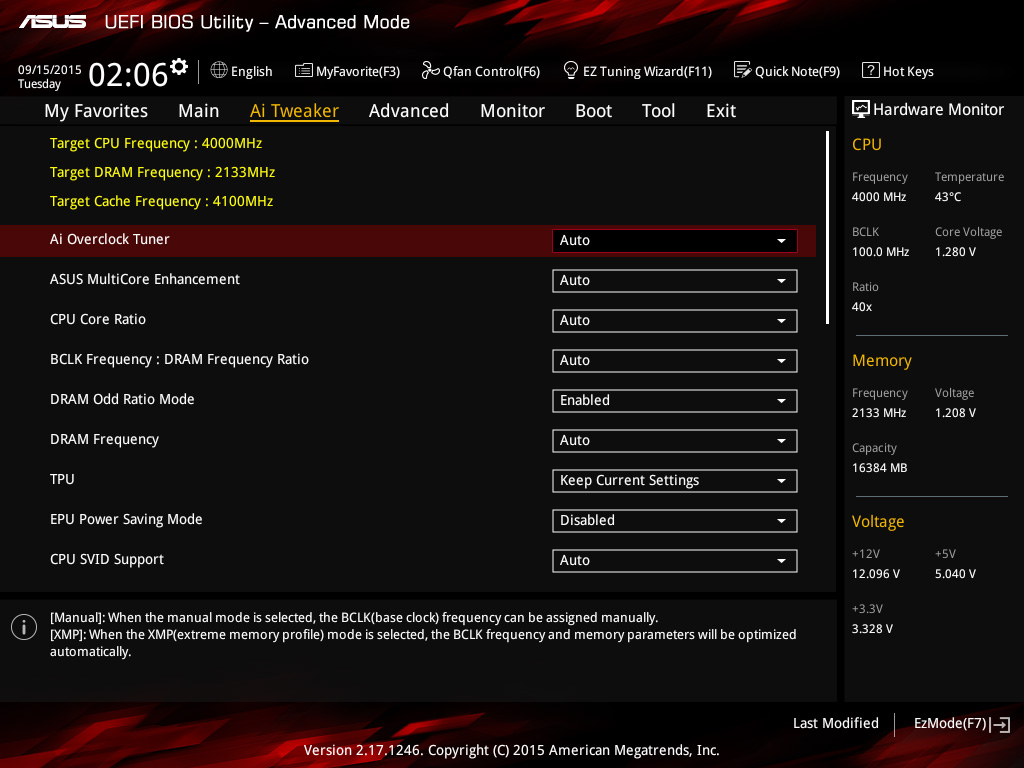This screenshot has width=1024, height=768.
Task: Click the Hot Keys question mark icon
Action: point(870,71)
